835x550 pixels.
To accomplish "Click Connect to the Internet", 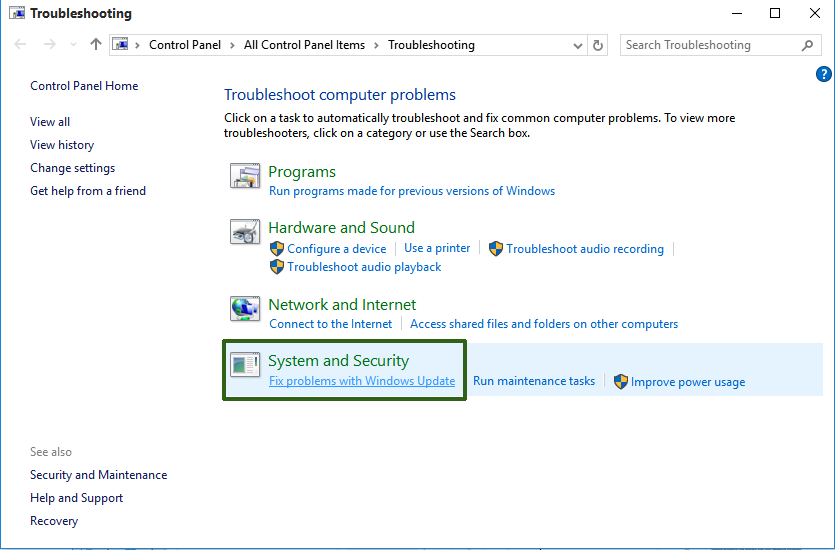I will [x=331, y=324].
